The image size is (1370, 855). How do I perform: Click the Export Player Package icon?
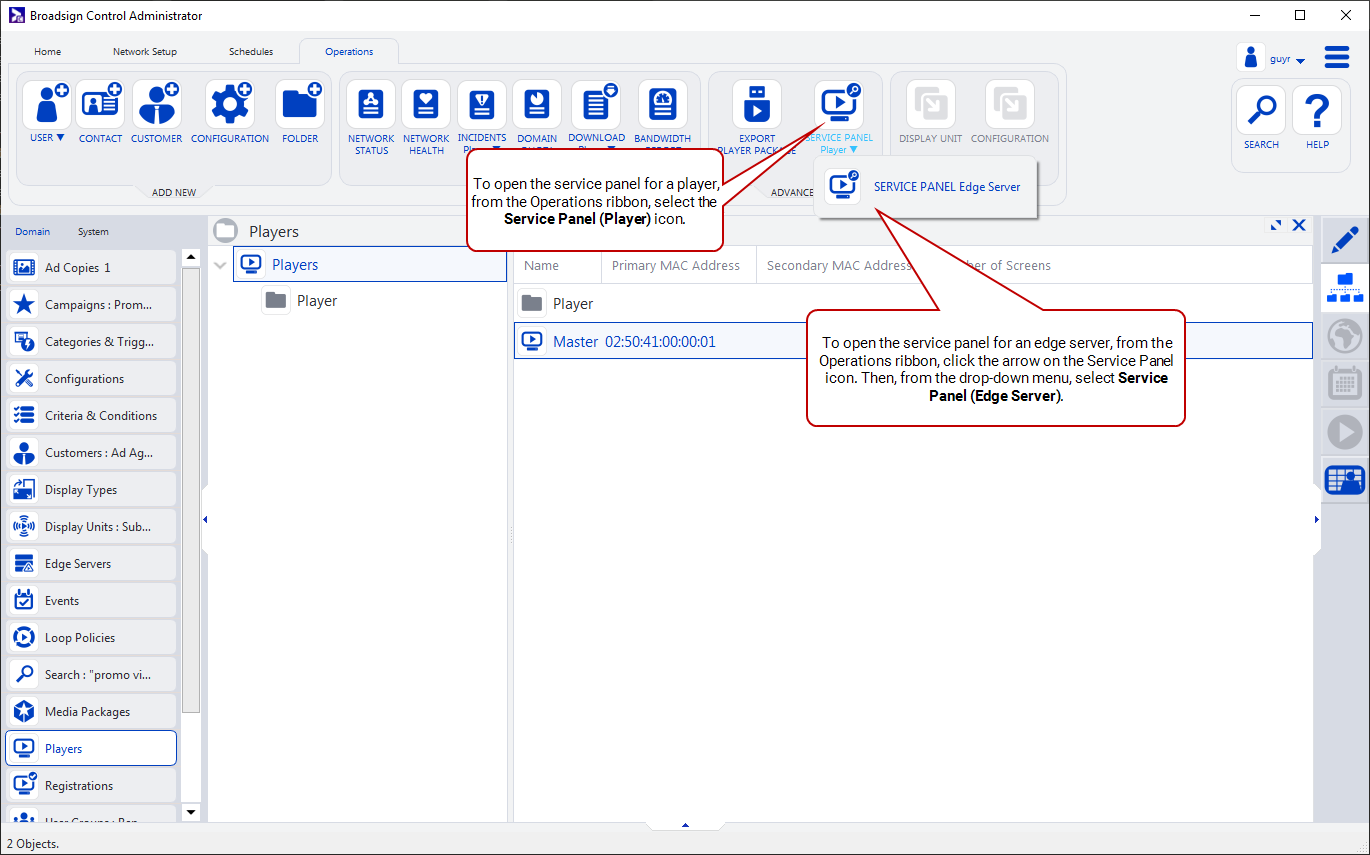pos(757,106)
